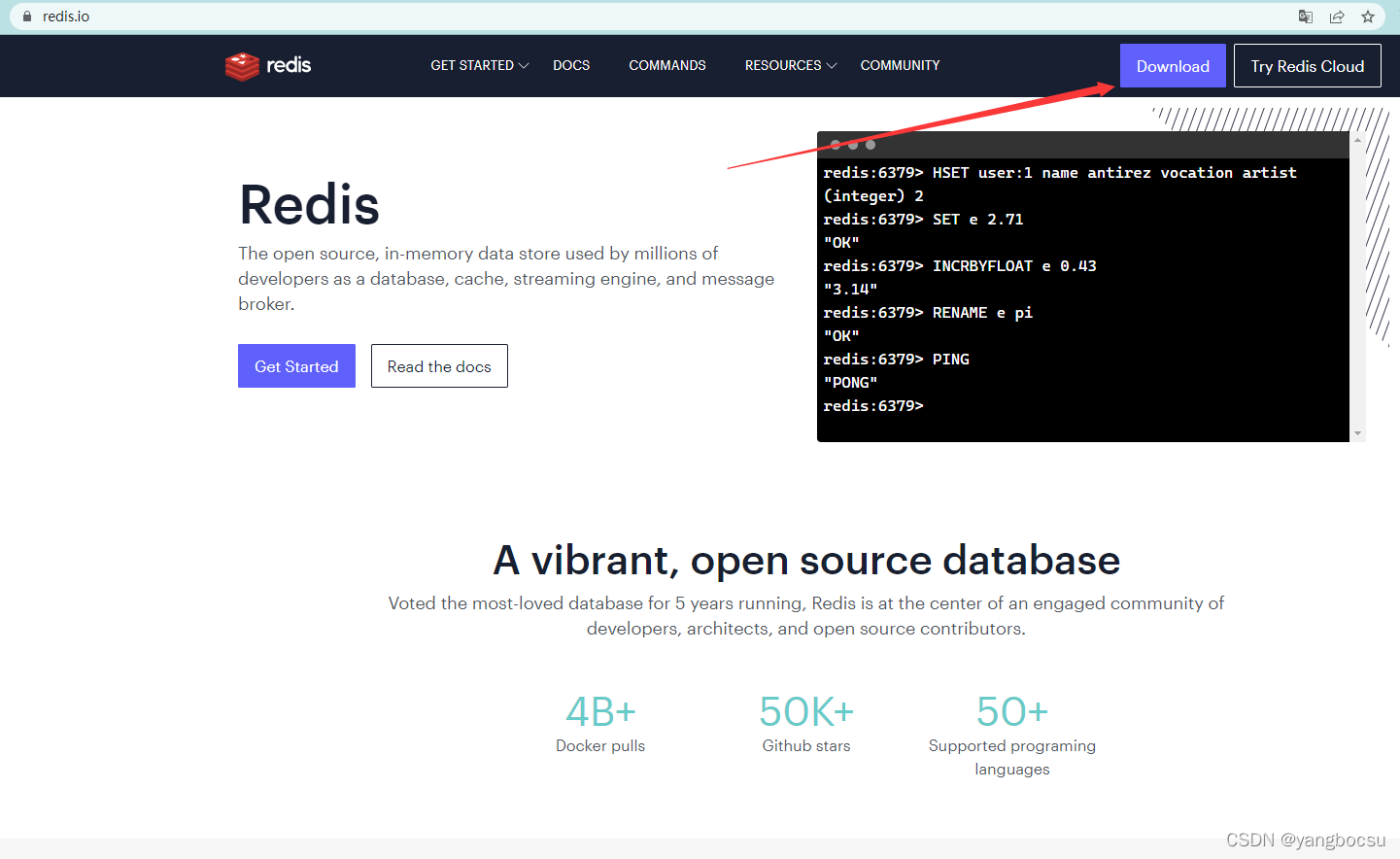
Task: Expand the chevron next to GET STARTED
Action: (x=524, y=66)
